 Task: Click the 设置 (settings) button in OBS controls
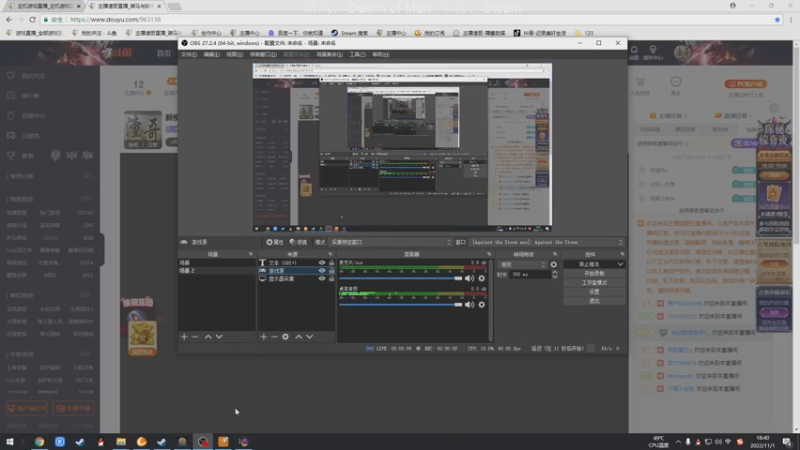pos(594,292)
